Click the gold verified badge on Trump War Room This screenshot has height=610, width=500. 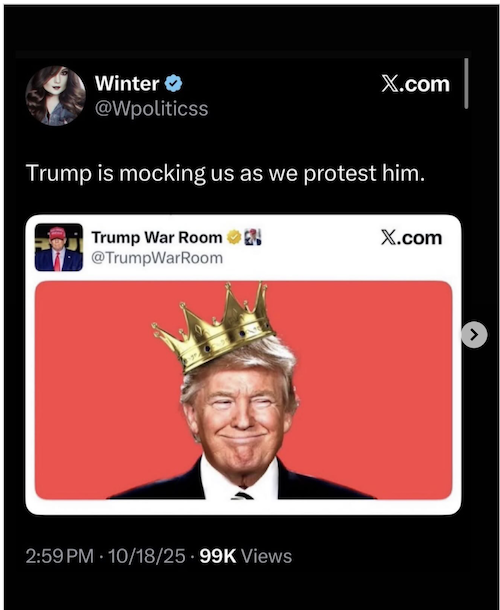[x=234, y=237]
